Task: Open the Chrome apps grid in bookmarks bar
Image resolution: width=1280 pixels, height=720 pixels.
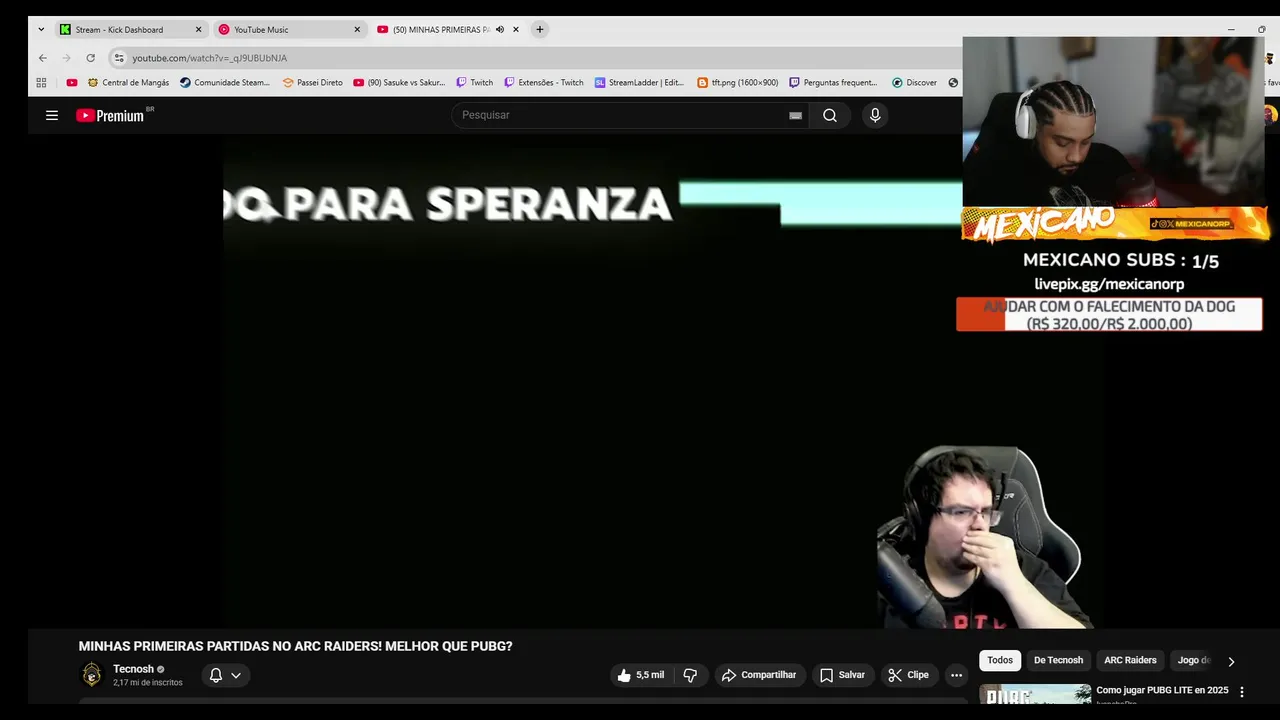Action: point(41,83)
